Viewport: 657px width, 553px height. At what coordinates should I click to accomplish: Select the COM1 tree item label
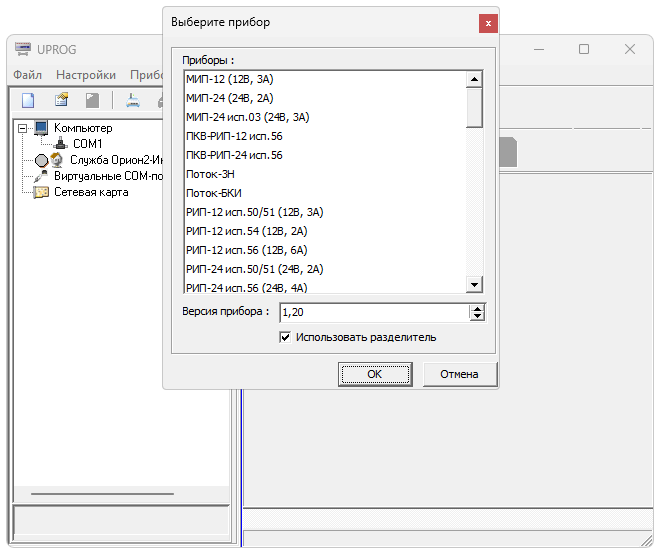pyautogui.click(x=88, y=144)
